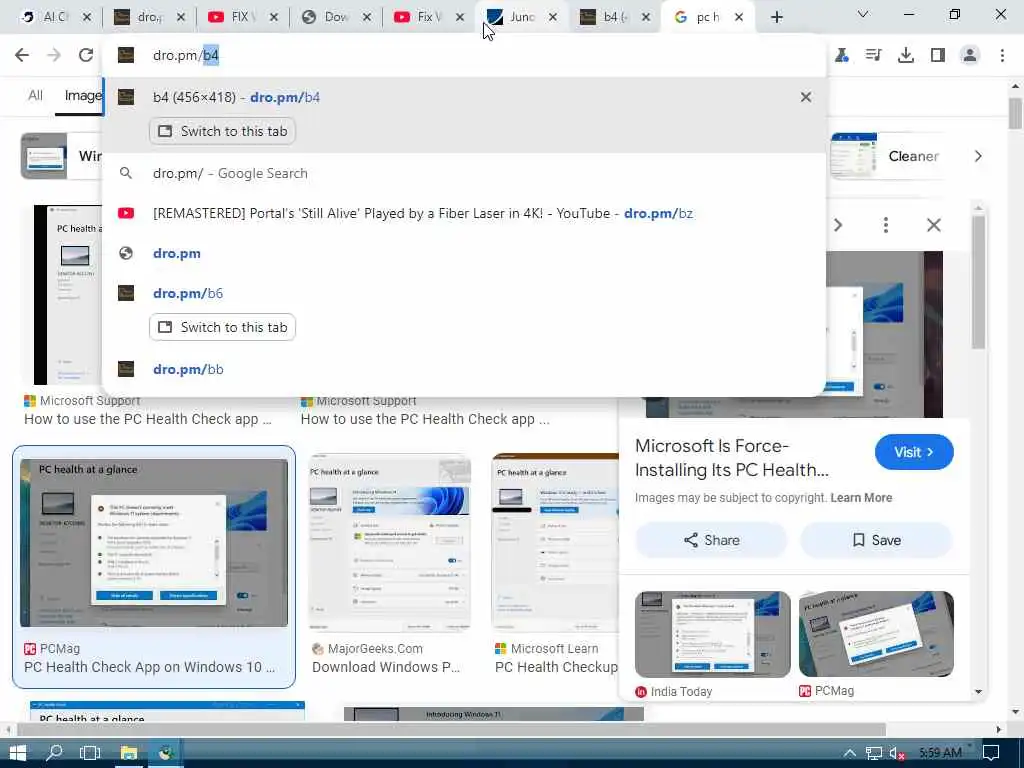Open preview panel three-dot options

pos(886,225)
